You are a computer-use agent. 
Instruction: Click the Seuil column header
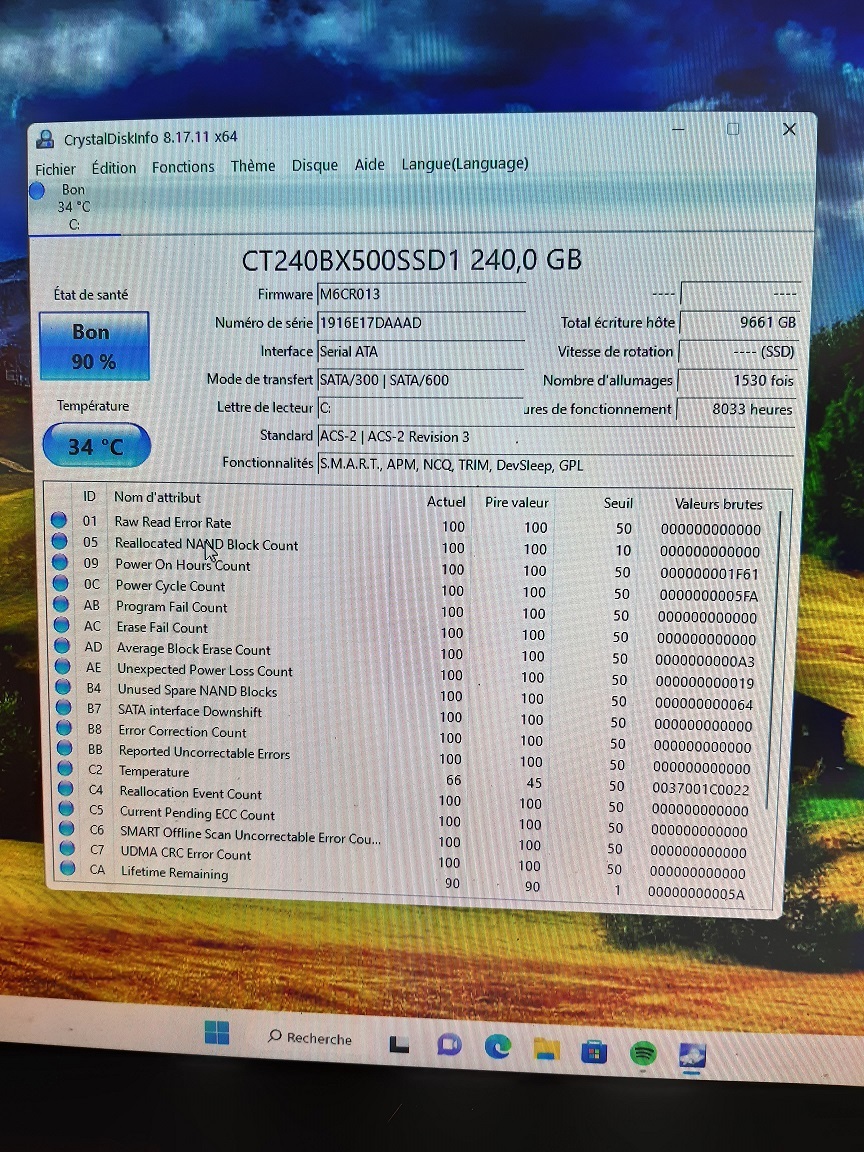(618, 503)
